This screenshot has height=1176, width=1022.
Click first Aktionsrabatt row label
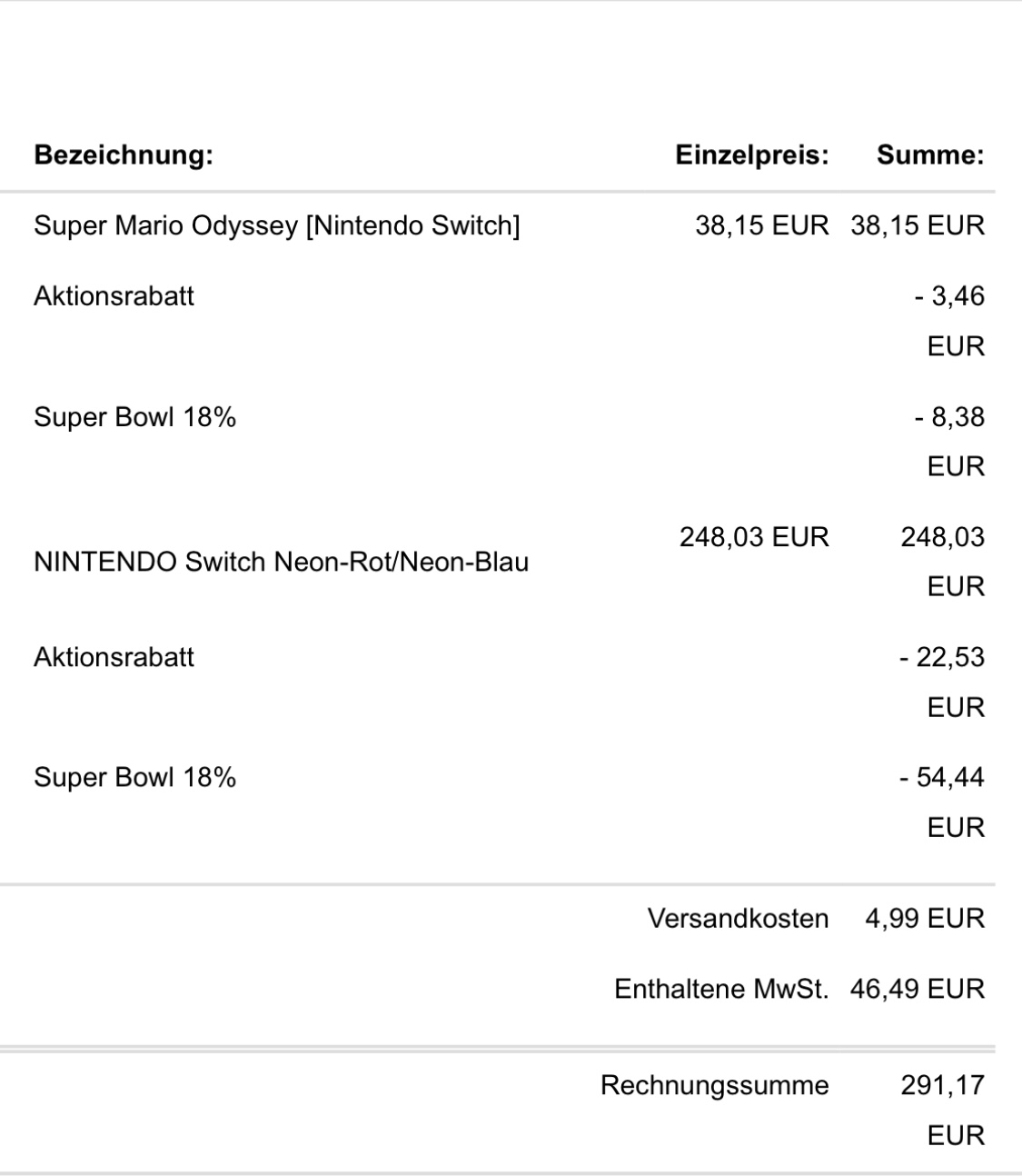[114, 296]
